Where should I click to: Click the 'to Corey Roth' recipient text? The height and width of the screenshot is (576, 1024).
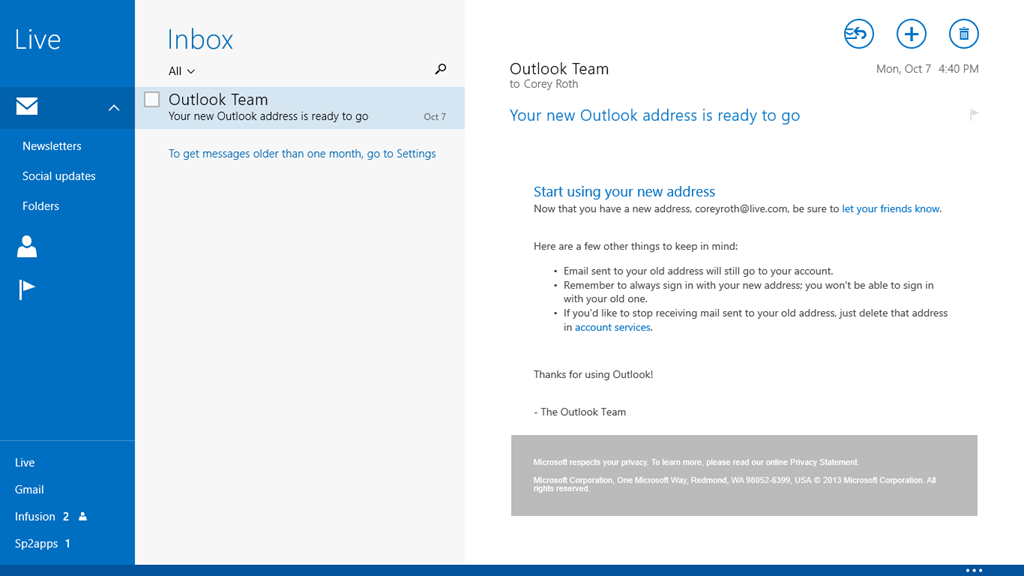(544, 84)
